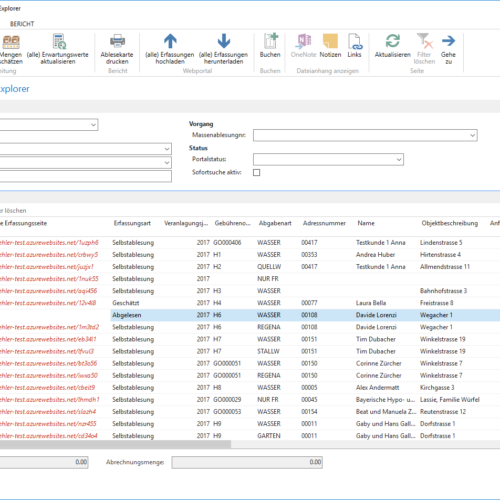Expand the middle left filter dropdown above text field

click(x=167, y=163)
